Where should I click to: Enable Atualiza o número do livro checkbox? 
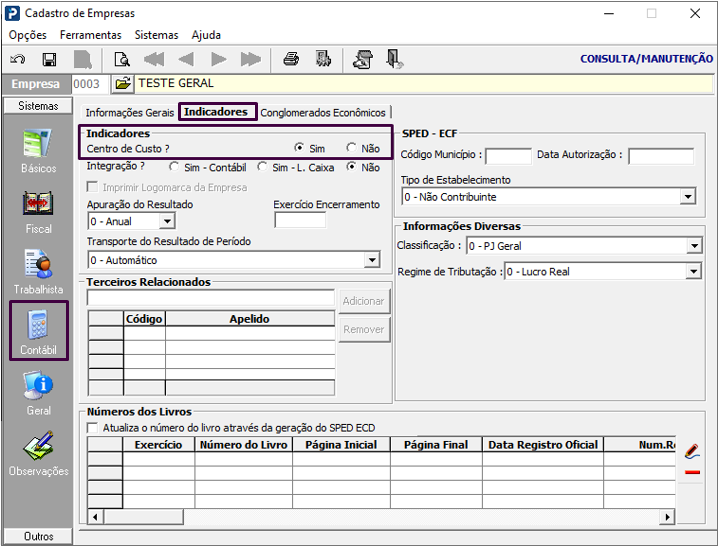pyautogui.click(x=93, y=428)
